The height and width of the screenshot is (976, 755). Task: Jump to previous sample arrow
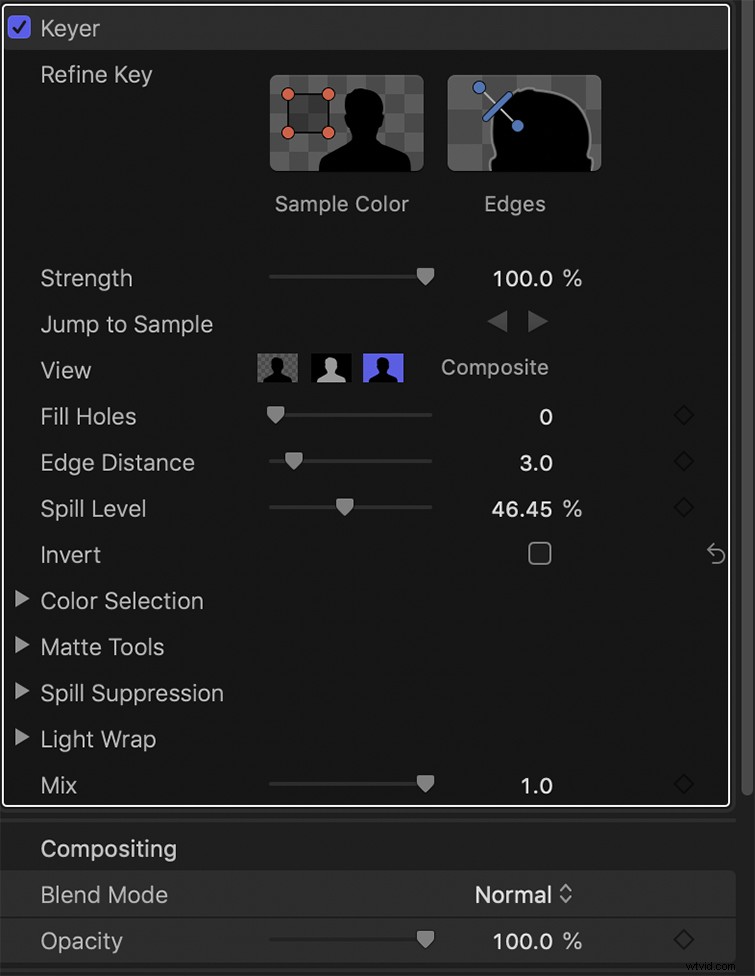pos(497,321)
